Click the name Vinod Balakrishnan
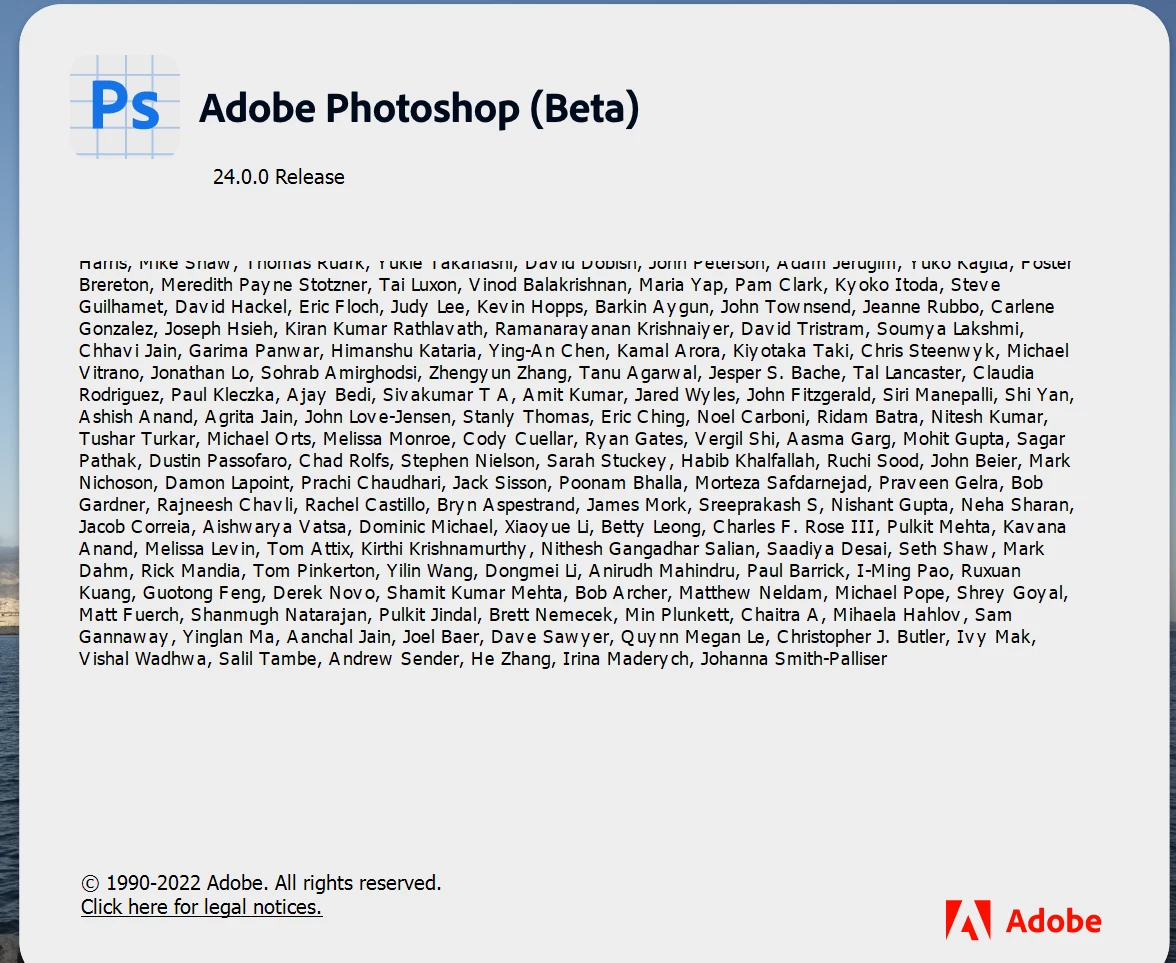Screen dimensions: 1176x963 pos(548,285)
